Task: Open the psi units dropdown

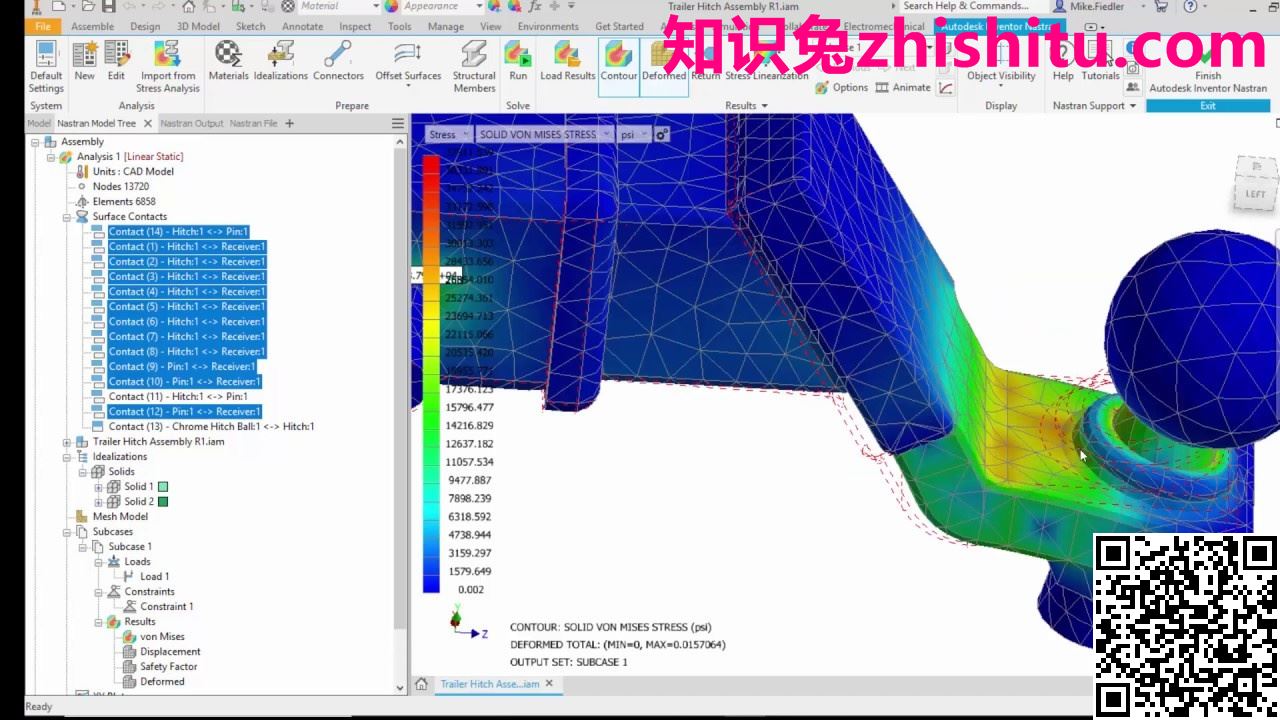Action: coord(632,134)
